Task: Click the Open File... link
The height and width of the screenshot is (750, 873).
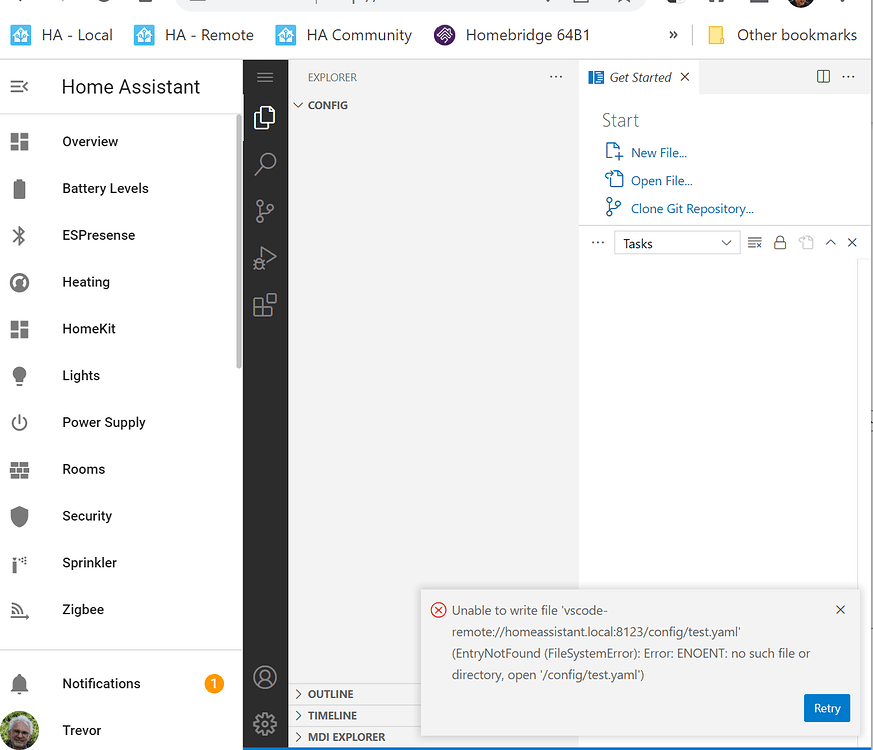Action: tap(661, 181)
